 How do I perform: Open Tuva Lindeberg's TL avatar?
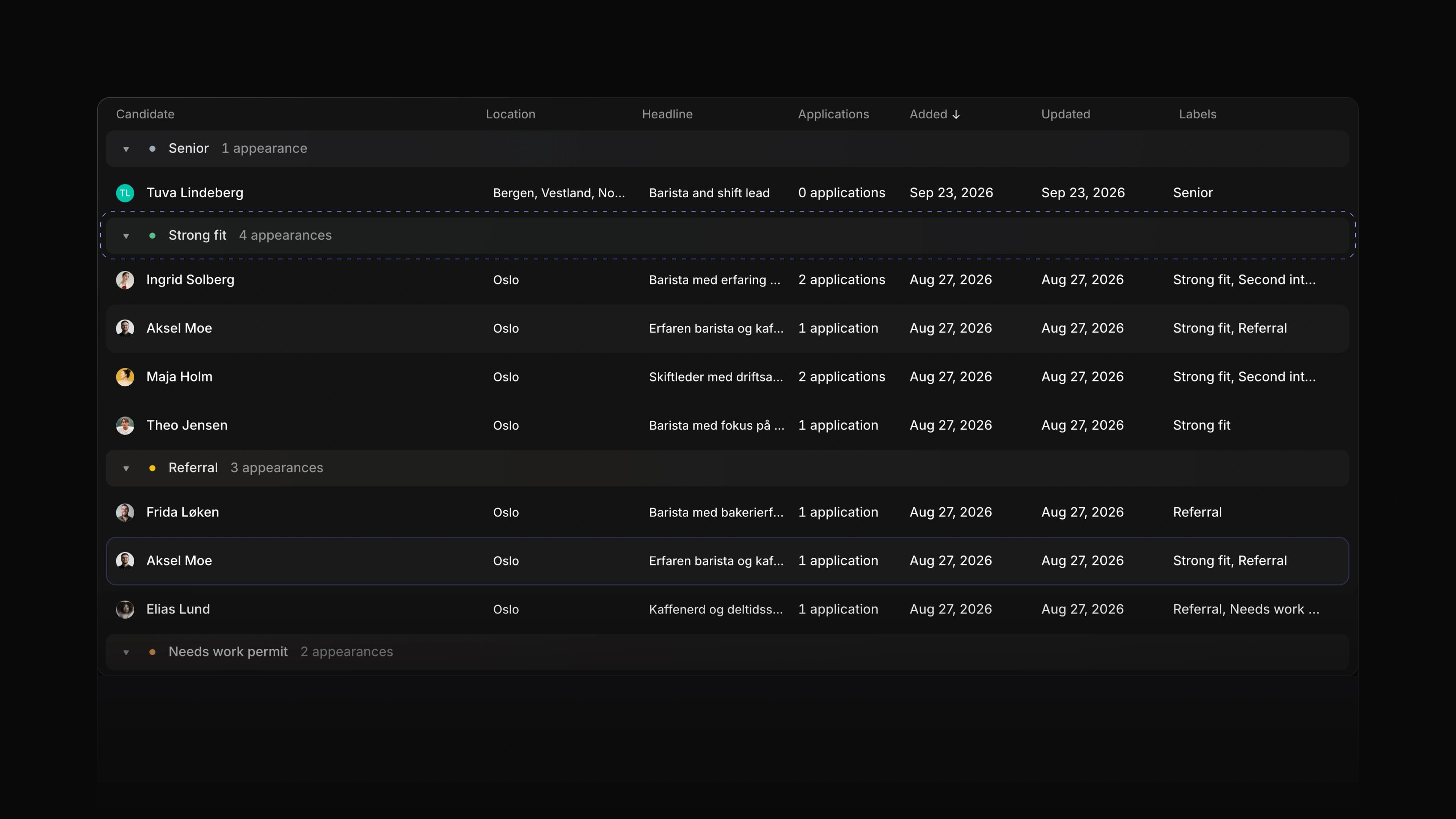pos(125,193)
